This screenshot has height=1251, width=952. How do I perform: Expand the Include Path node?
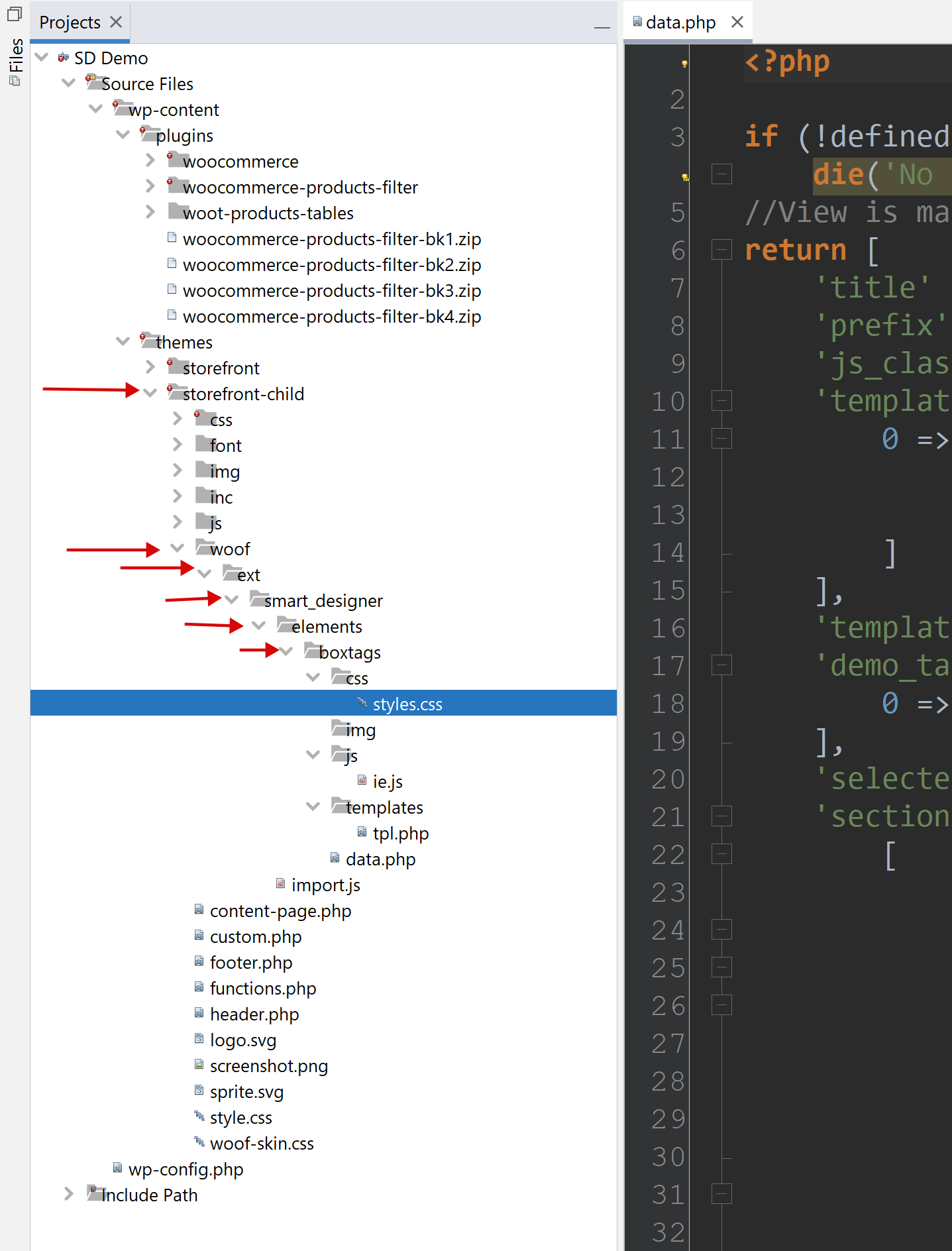pyautogui.click(x=69, y=1194)
